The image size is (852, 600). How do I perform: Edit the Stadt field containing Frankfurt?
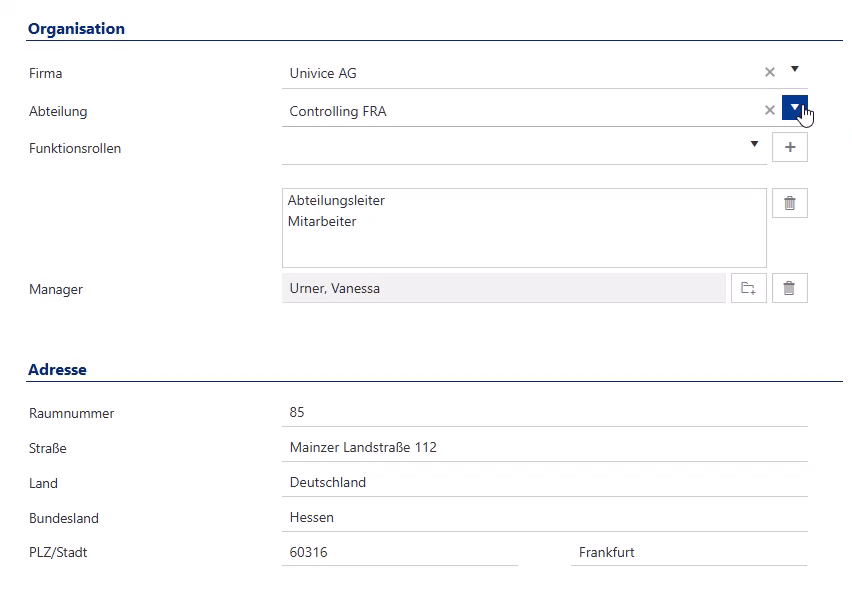pos(688,552)
